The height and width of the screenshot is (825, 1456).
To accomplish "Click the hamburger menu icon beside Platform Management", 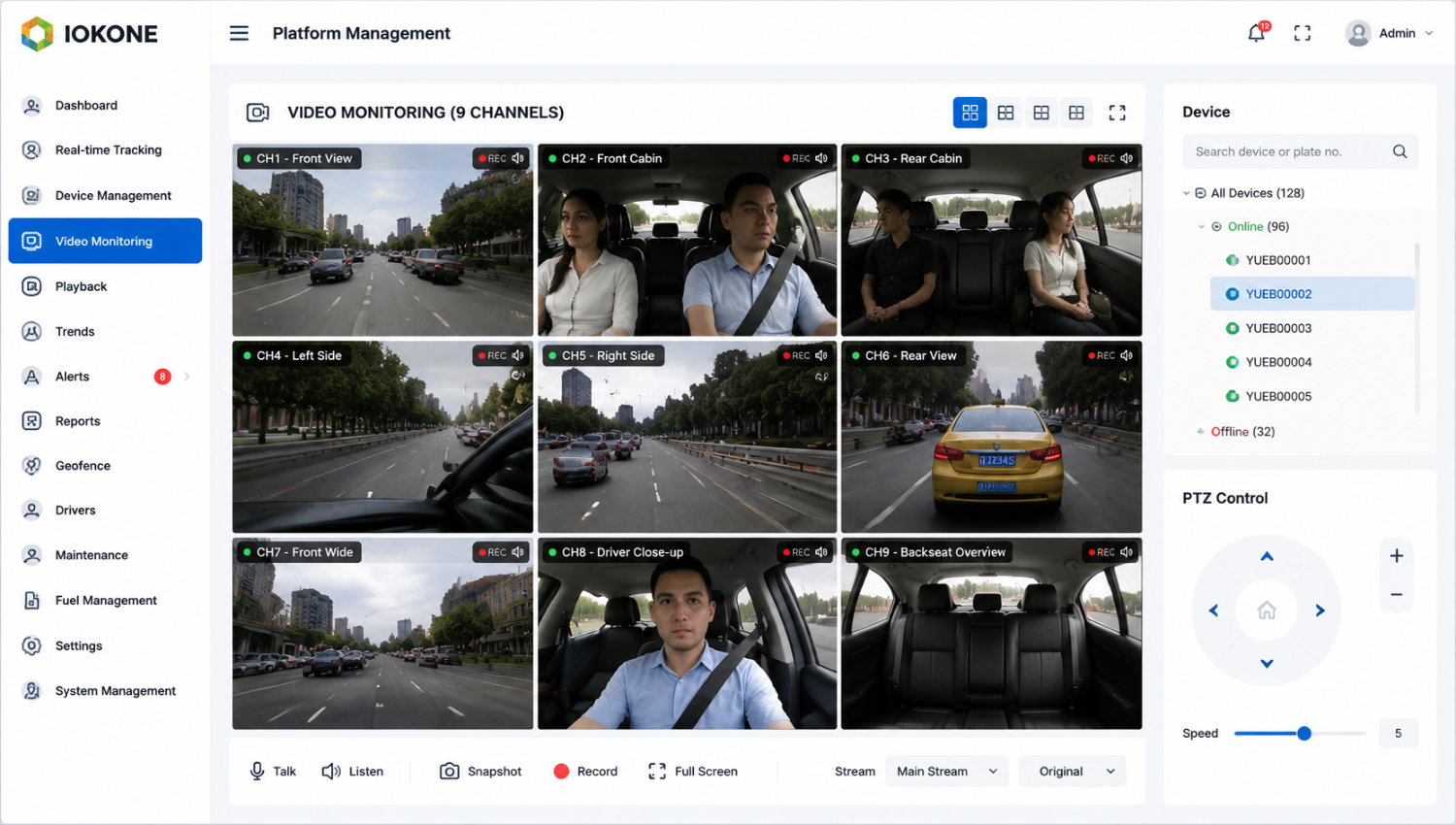I will pos(239,33).
